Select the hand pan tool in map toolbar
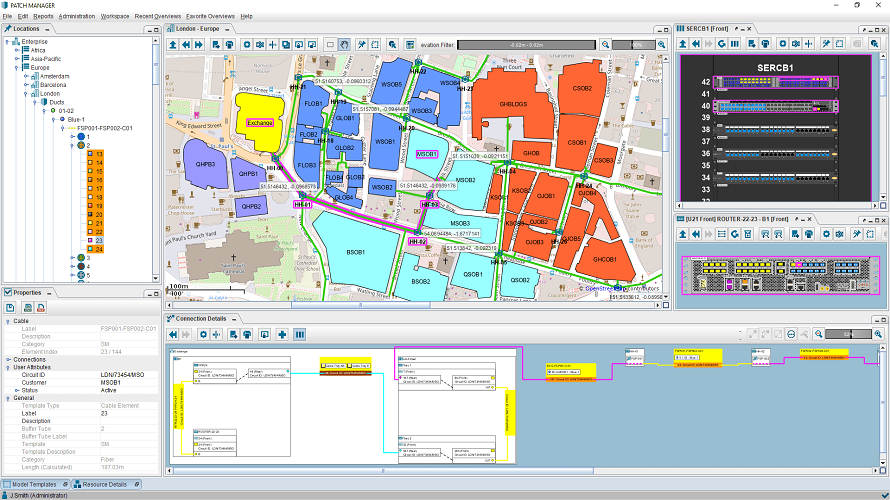Viewport: 890px width, 500px height. (344, 45)
